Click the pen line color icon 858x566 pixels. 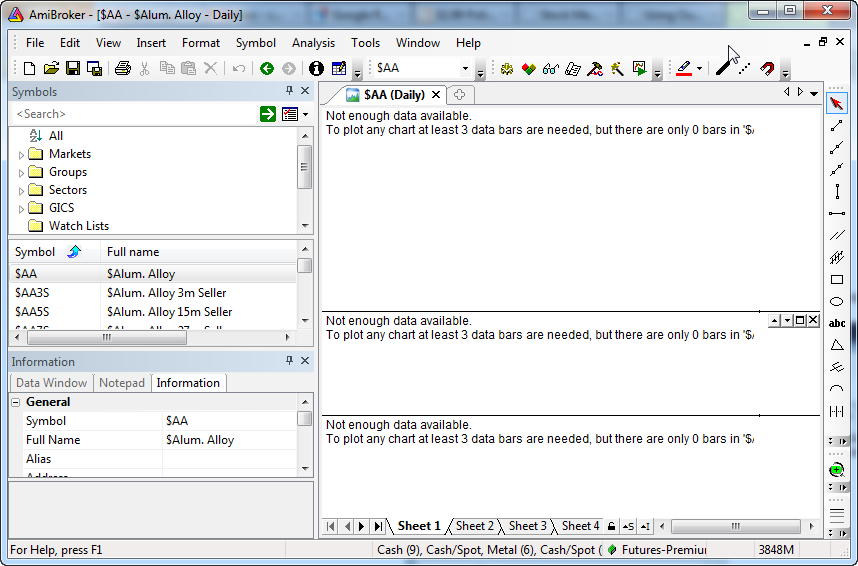click(x=684, y=68)
